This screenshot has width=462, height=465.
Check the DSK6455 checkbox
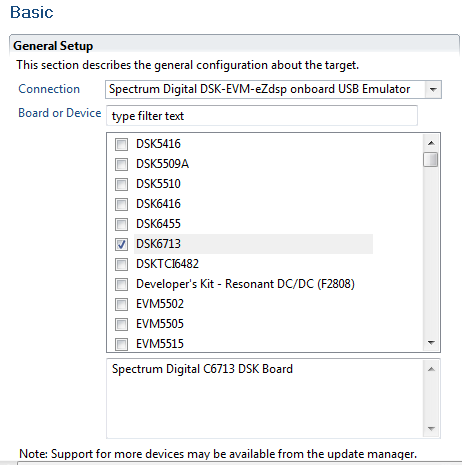pyautogui.click(x=121, y=224)
